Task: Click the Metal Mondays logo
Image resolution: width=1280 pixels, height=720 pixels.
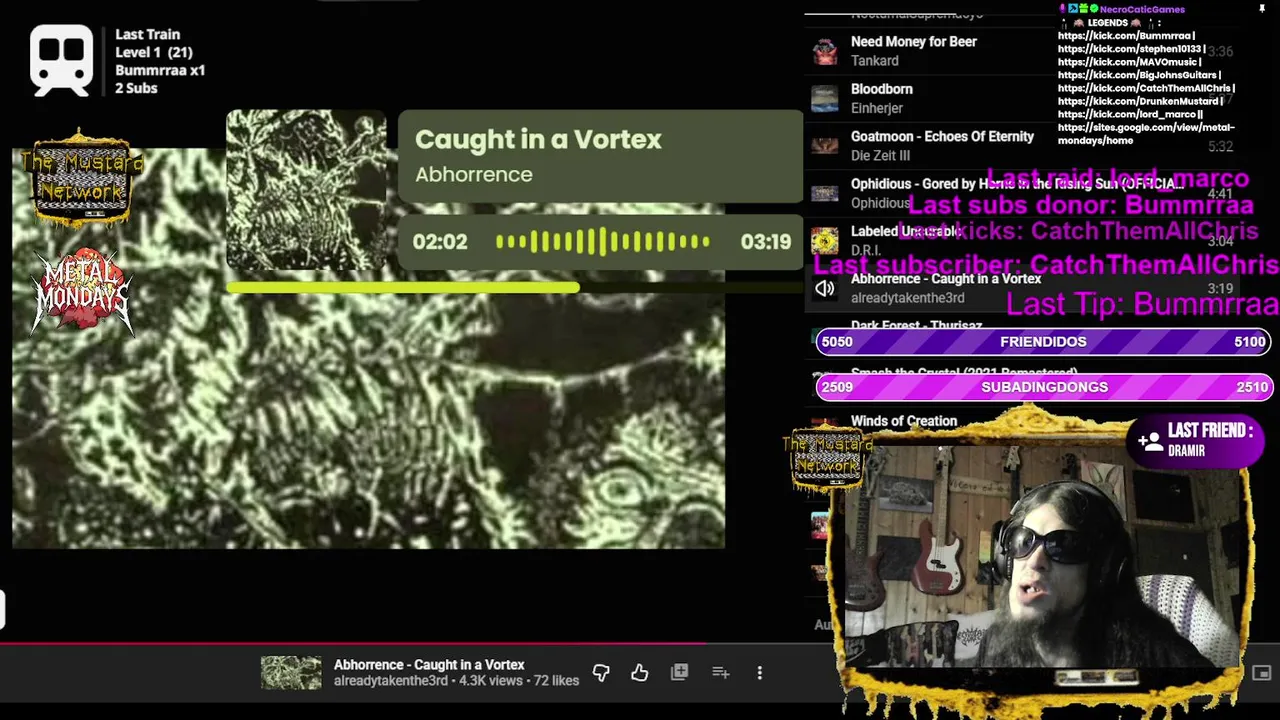Action: 81,291
